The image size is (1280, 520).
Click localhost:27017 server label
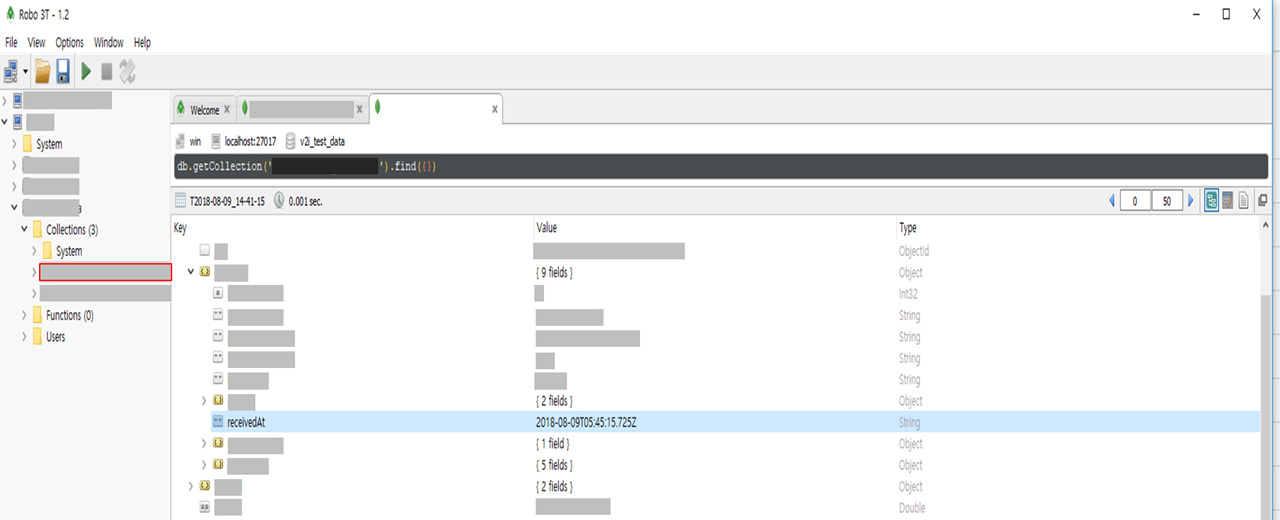(x=250, y=142)
